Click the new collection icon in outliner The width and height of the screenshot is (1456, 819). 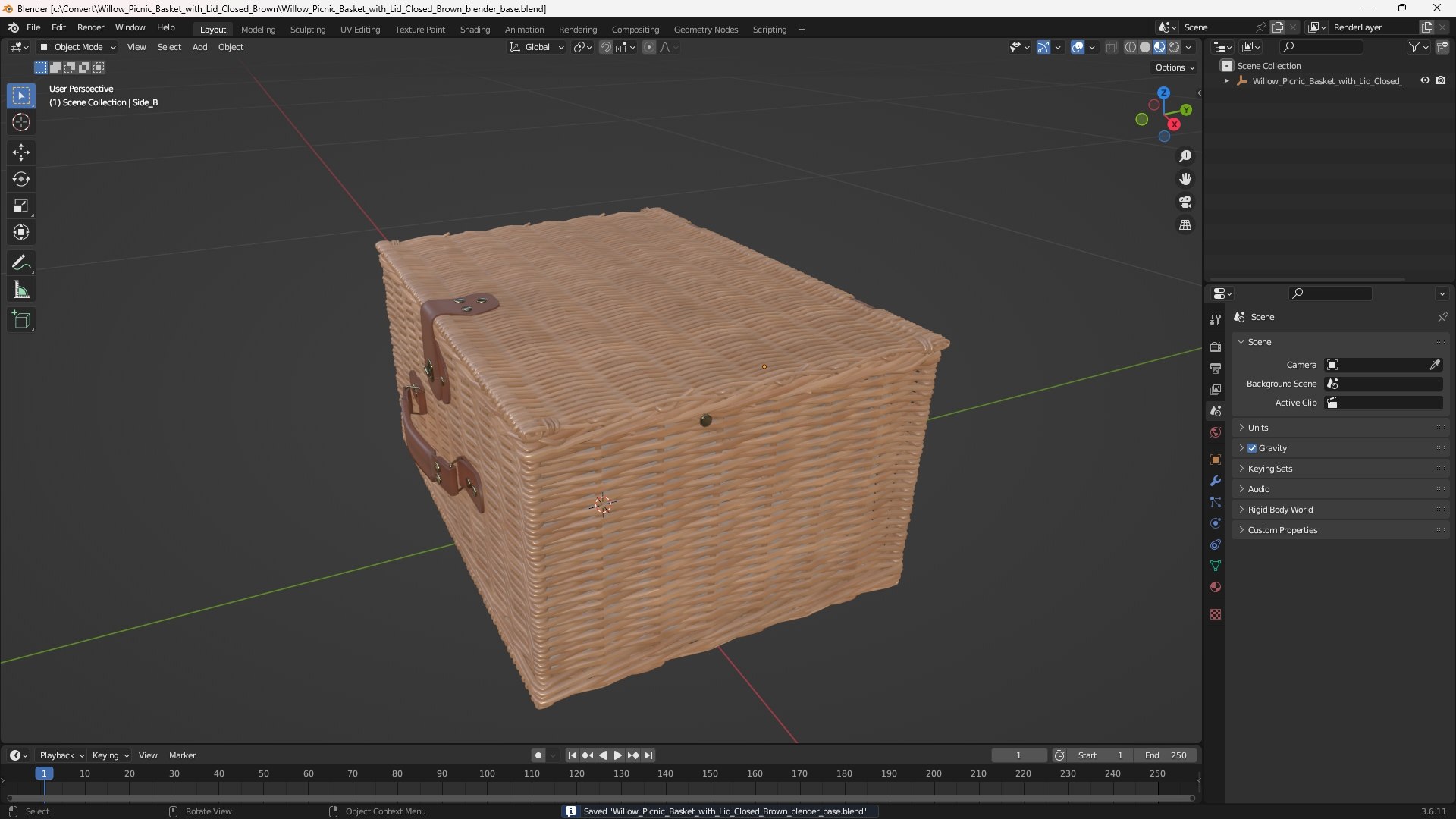pos(1442,47)
